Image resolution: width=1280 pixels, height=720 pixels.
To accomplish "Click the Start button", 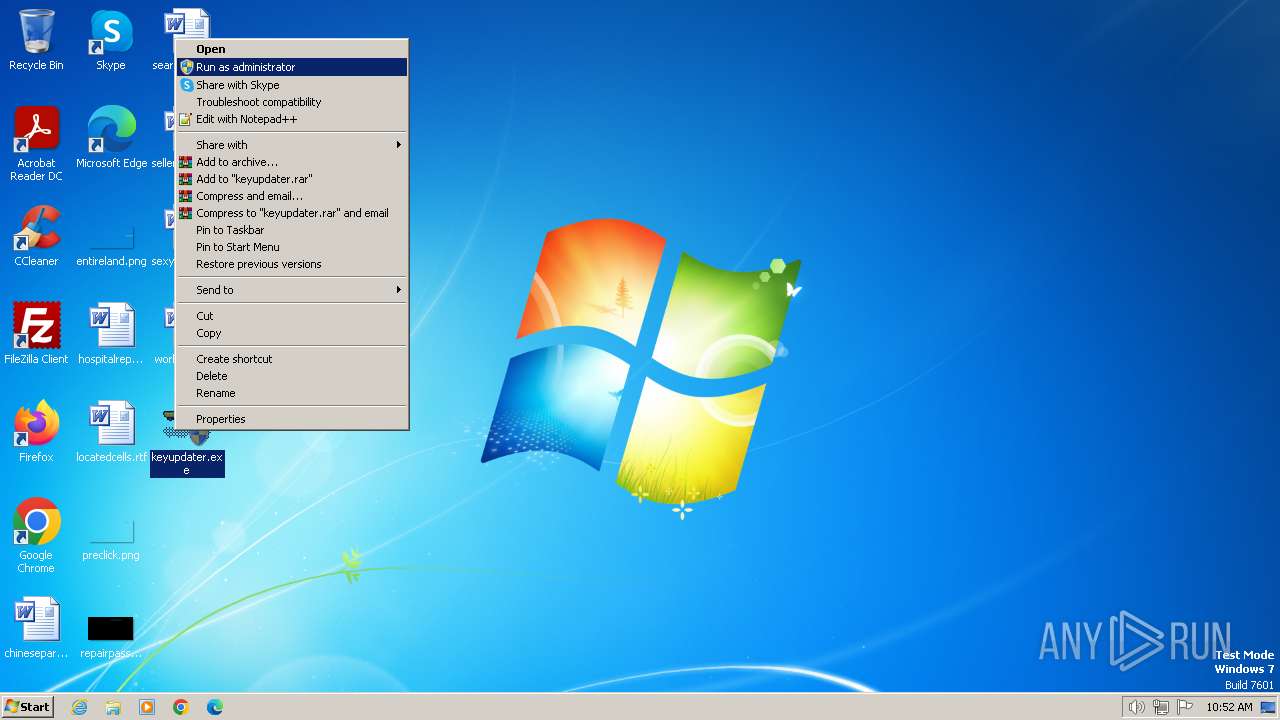I will 27,707.
